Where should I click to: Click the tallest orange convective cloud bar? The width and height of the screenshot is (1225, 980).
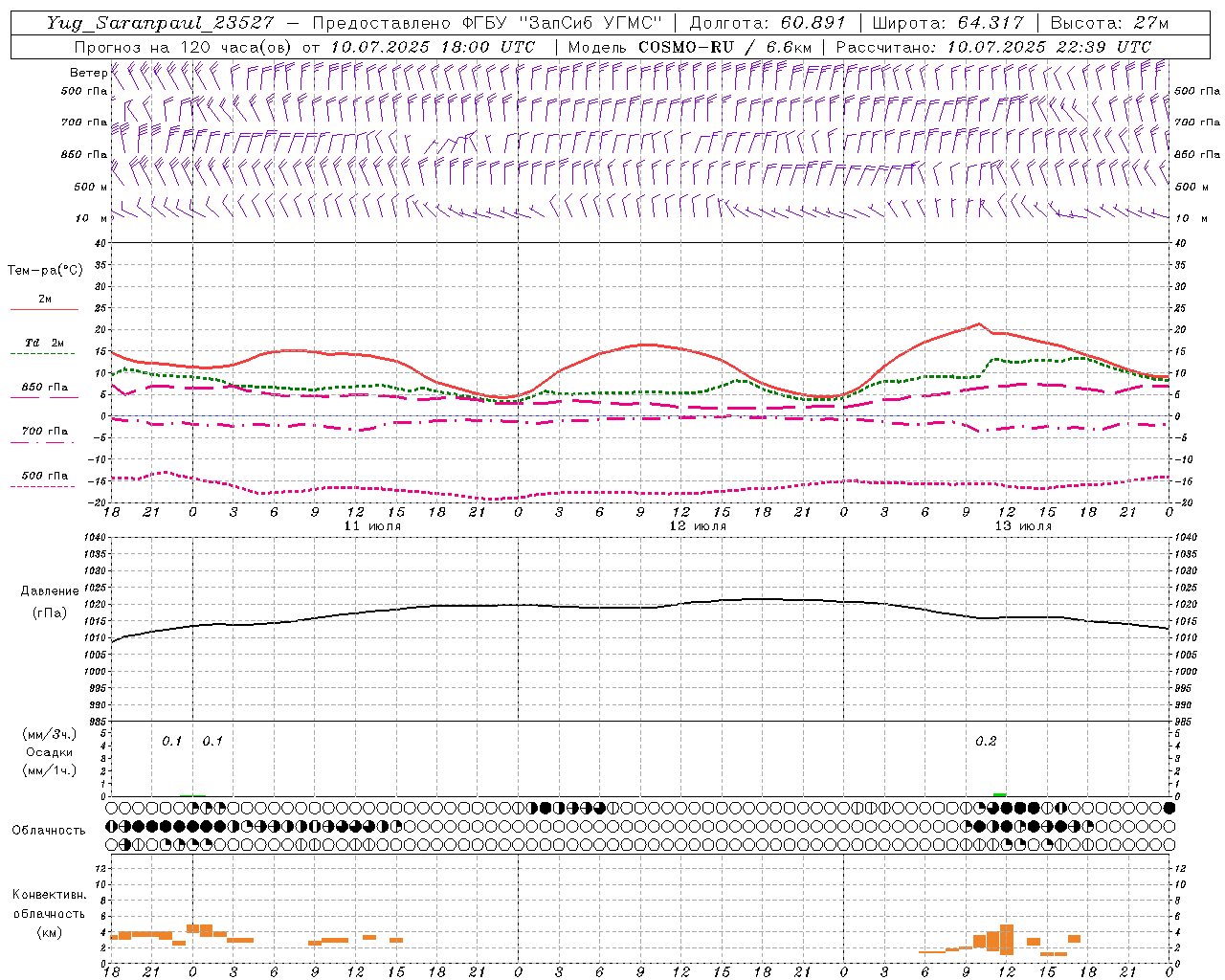pos(1007,939)
